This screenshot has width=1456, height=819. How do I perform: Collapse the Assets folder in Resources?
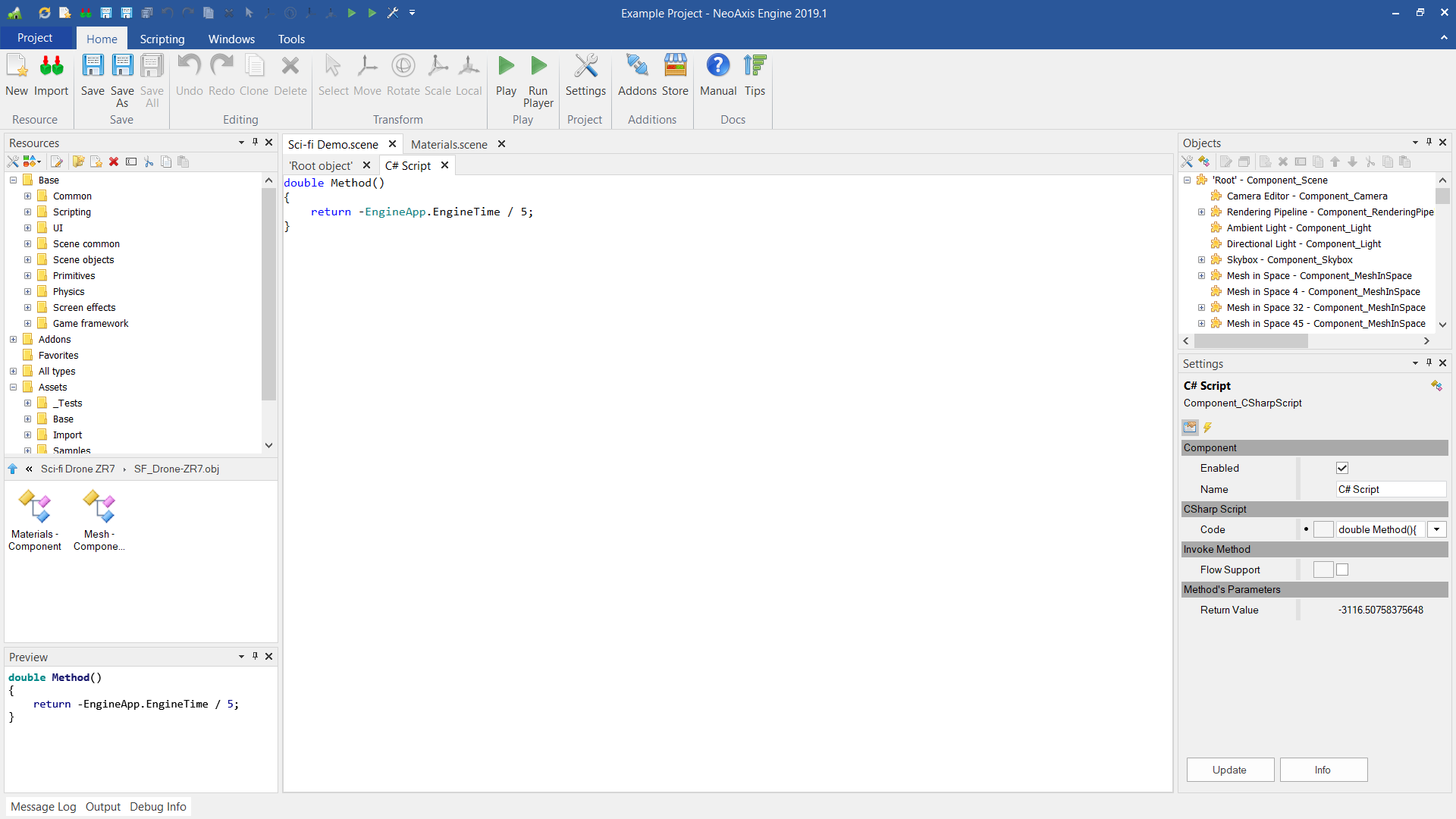tap(12, 387)
